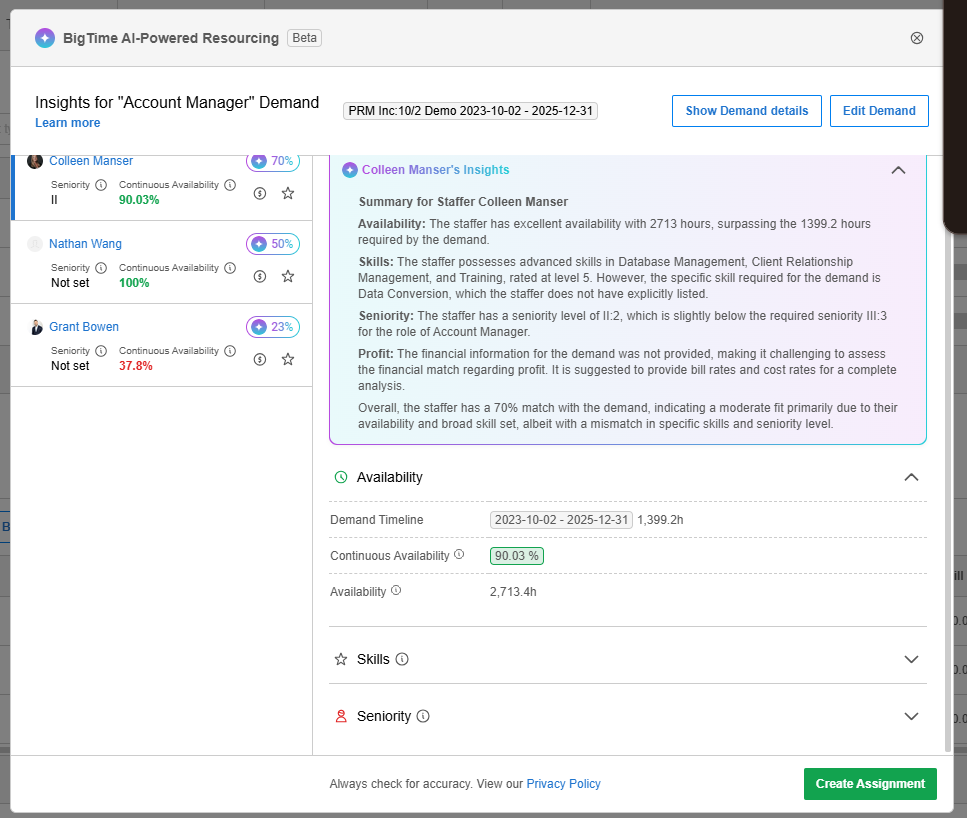This screenshot has width=967, height=818.
Task: Click Nathan Wang's 50% AI match badge
Action: point(272,244)
